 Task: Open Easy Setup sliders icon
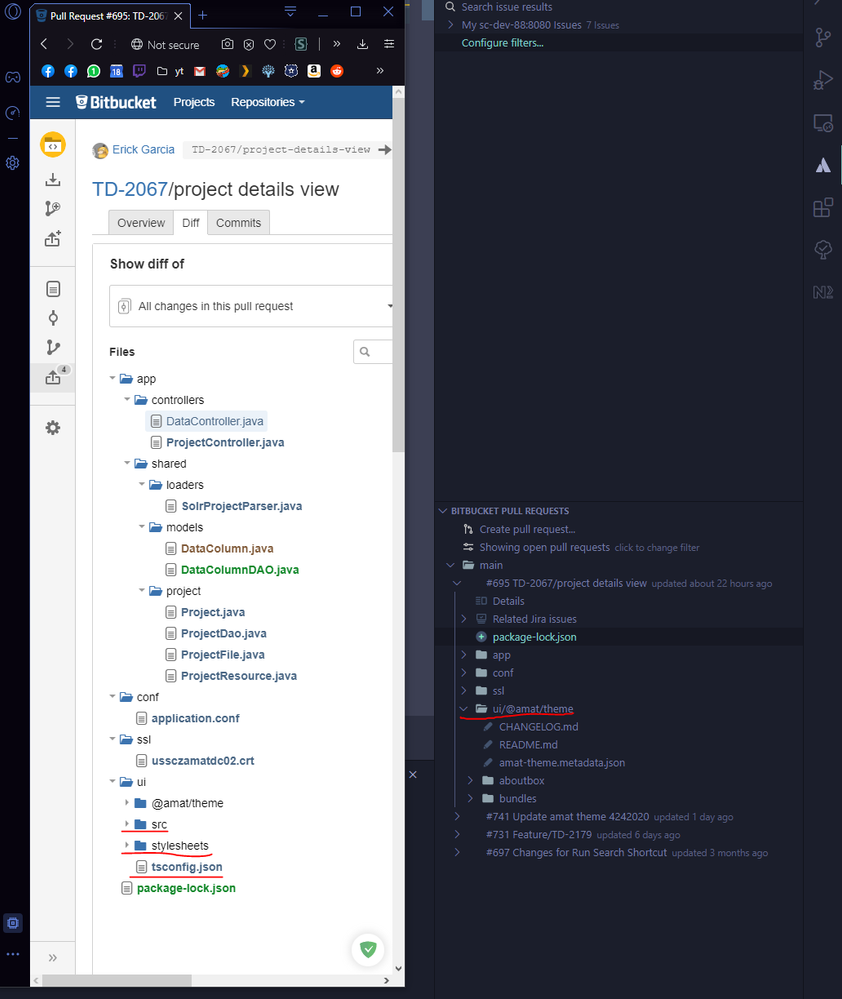click(x=389, y=45)
